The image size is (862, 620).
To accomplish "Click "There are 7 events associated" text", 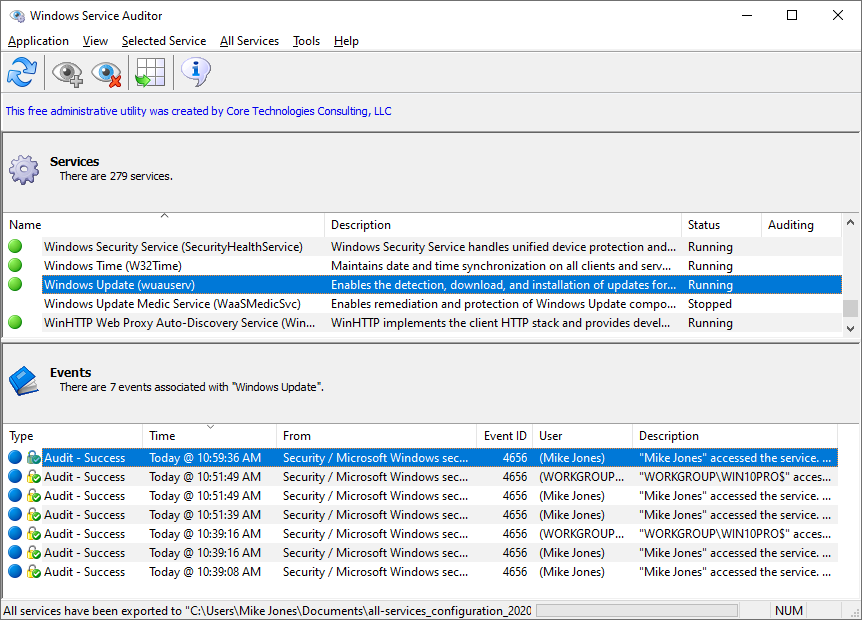I will (x=192, y=387).
